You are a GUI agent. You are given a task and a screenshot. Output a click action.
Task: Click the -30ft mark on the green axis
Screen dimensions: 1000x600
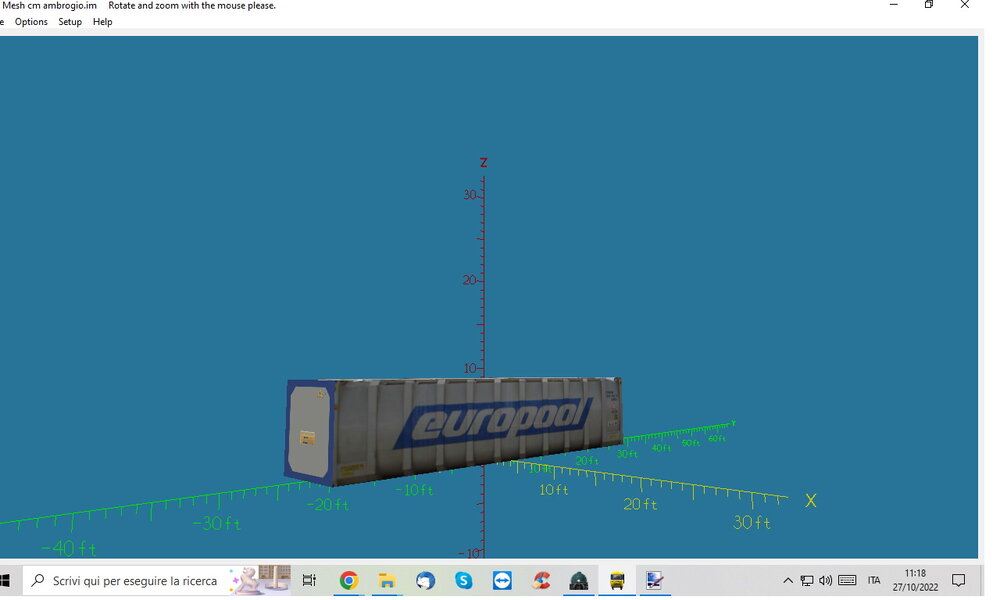(x=217, y=524)
